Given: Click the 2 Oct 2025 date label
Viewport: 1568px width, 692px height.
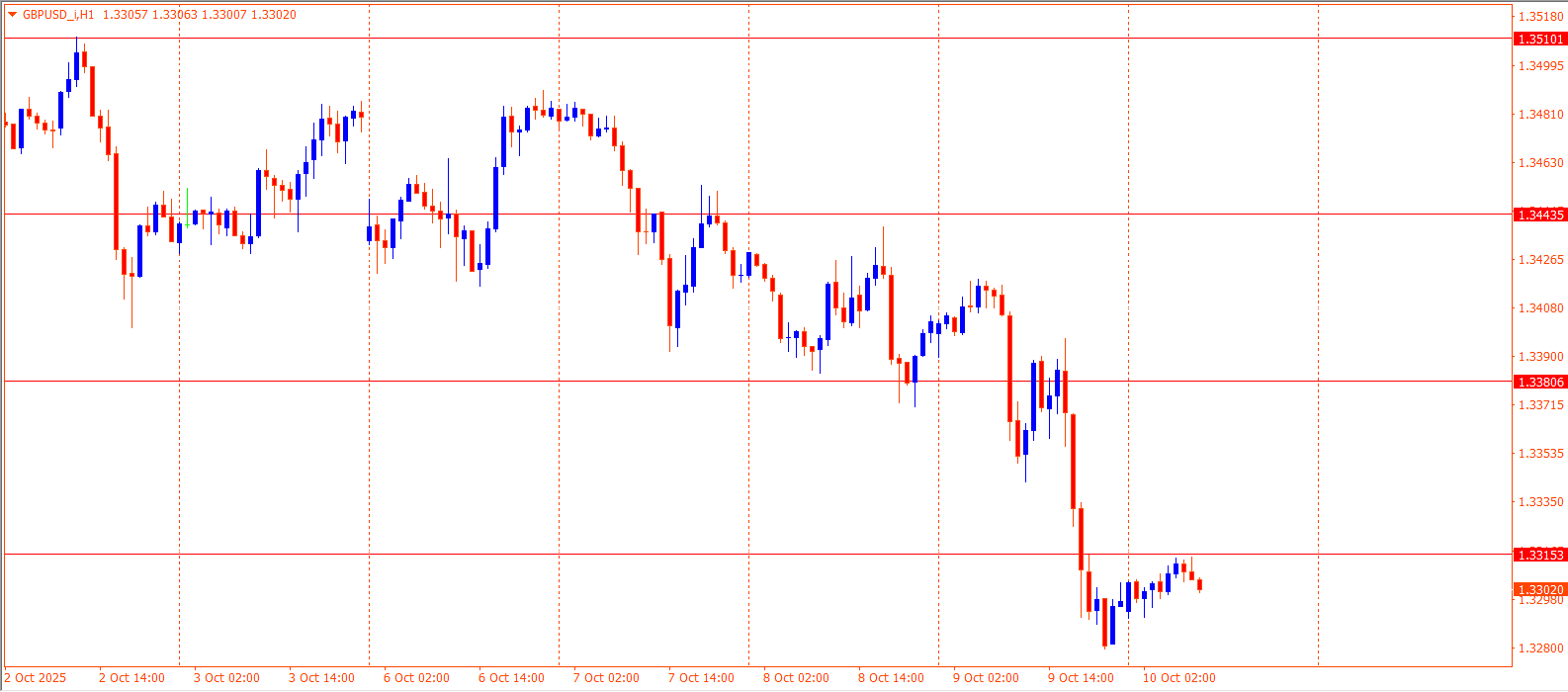Looking at the screenshot, I should pos(36,678).
